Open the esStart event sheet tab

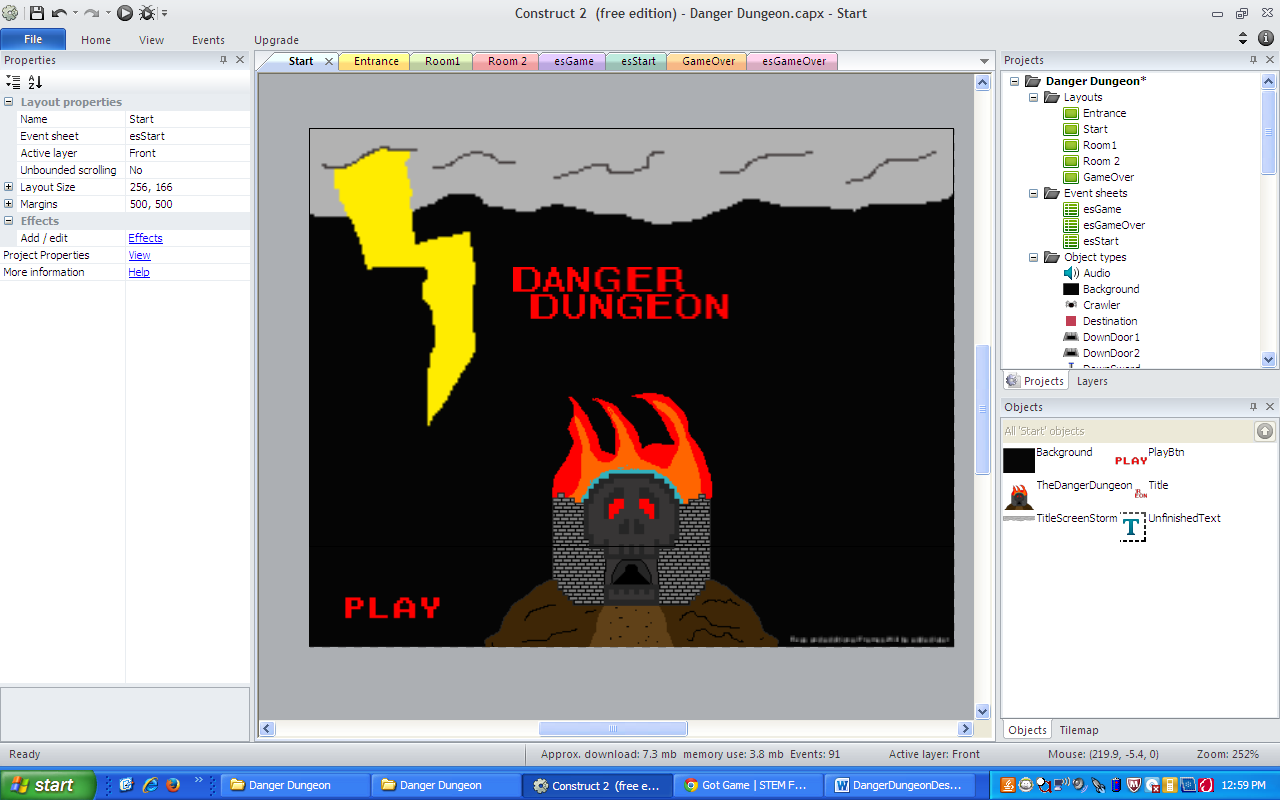click(638, 61)
